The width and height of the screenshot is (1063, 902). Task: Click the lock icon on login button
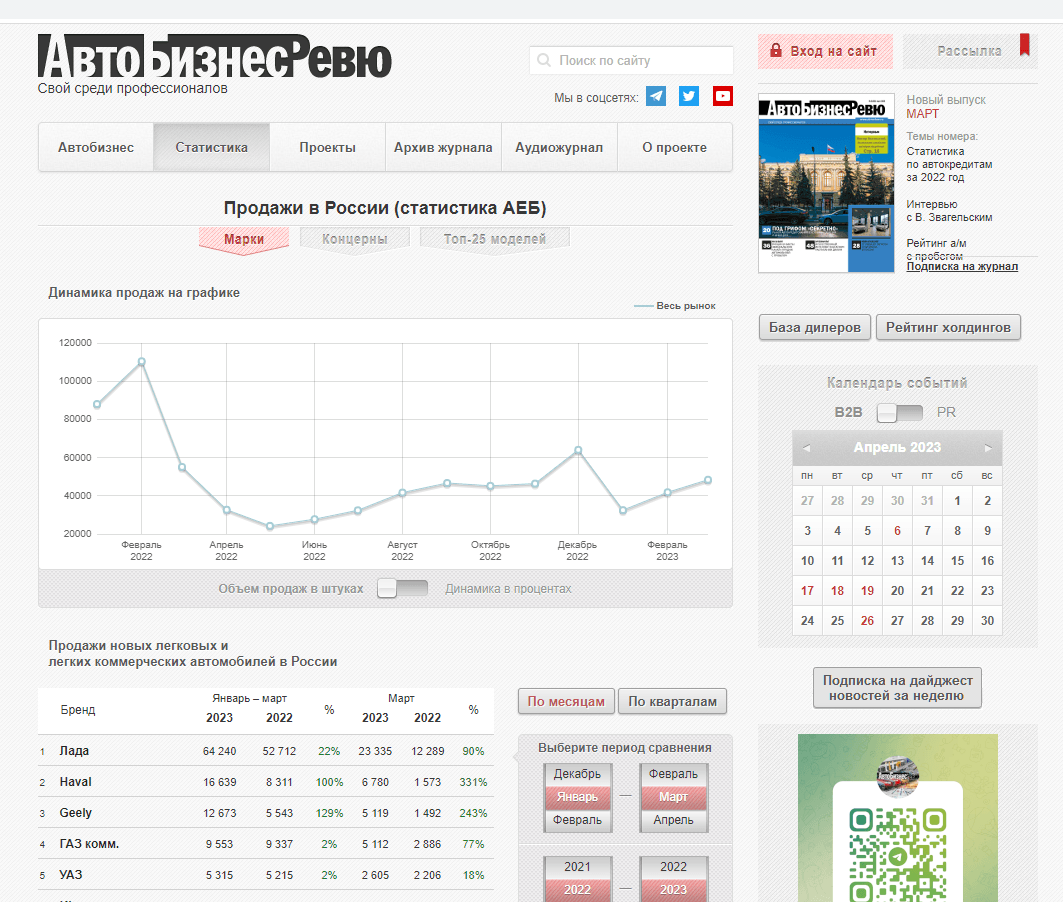point(776,51)
